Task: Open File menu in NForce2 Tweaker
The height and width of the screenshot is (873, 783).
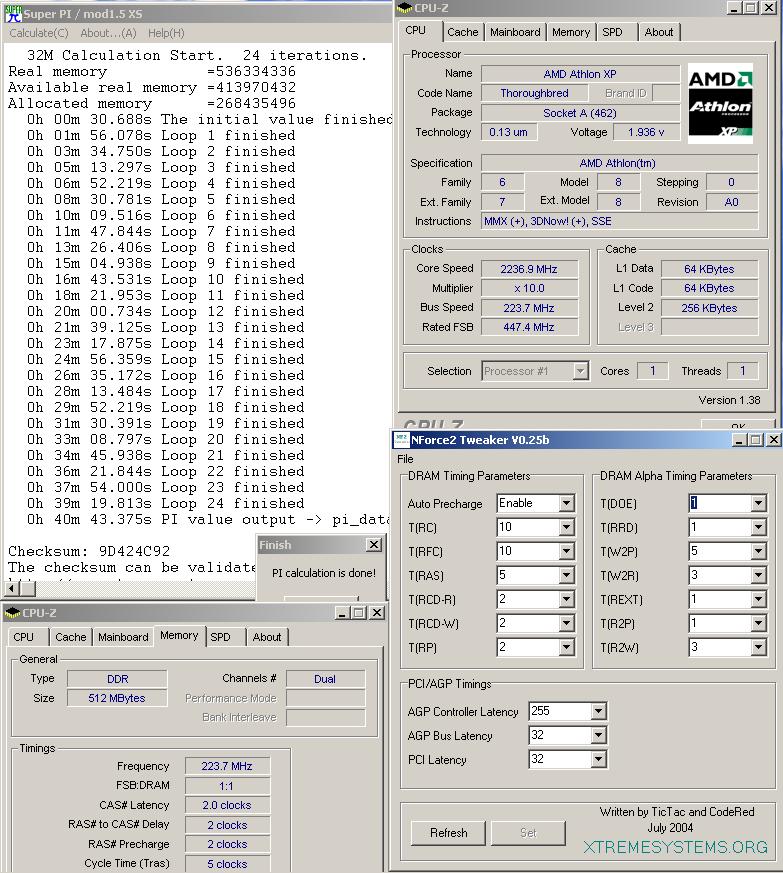Action: point(405,459)
